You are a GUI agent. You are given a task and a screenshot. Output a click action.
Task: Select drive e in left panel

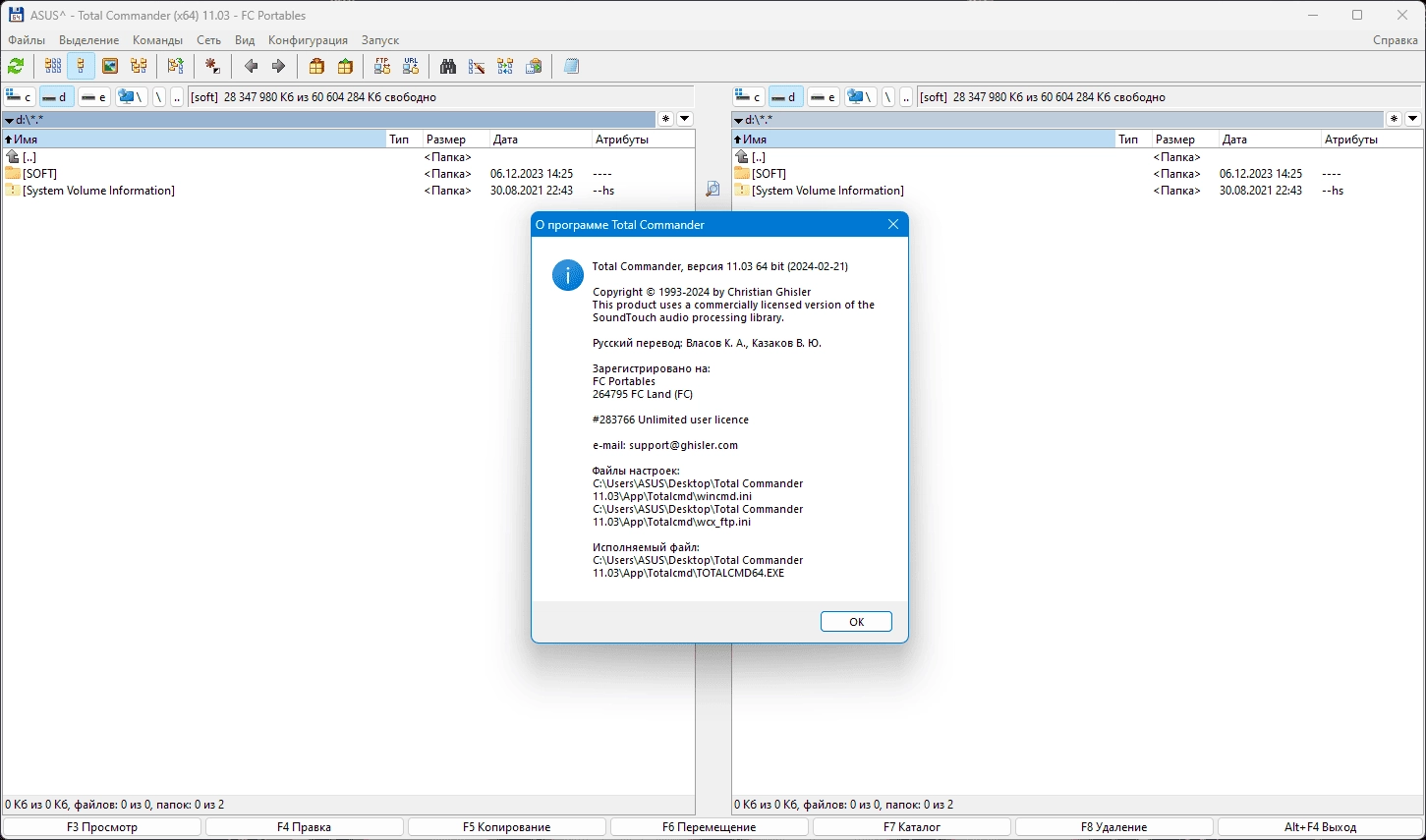click(x=94, y=96)
